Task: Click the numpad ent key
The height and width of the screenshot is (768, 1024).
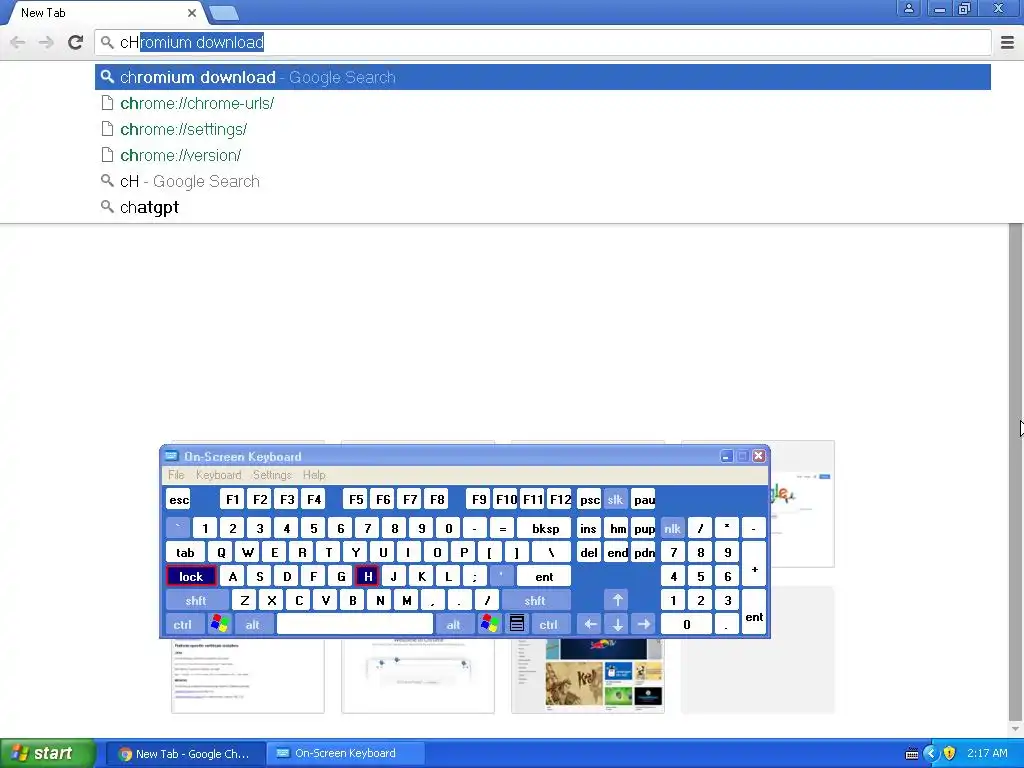Action: 754,612
